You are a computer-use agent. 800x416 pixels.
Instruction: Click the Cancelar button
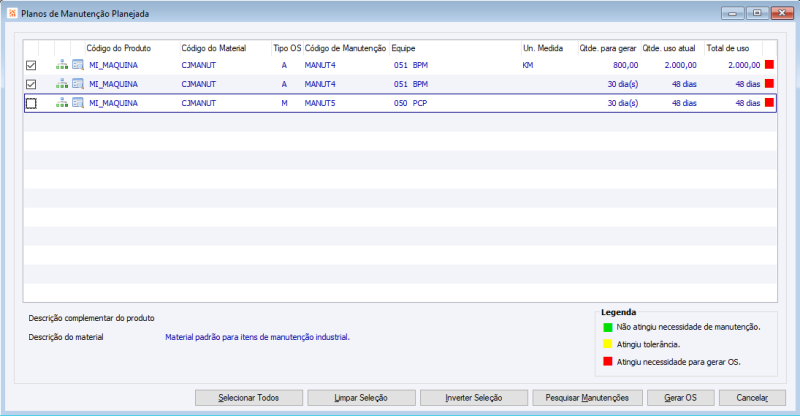(752, 398)
